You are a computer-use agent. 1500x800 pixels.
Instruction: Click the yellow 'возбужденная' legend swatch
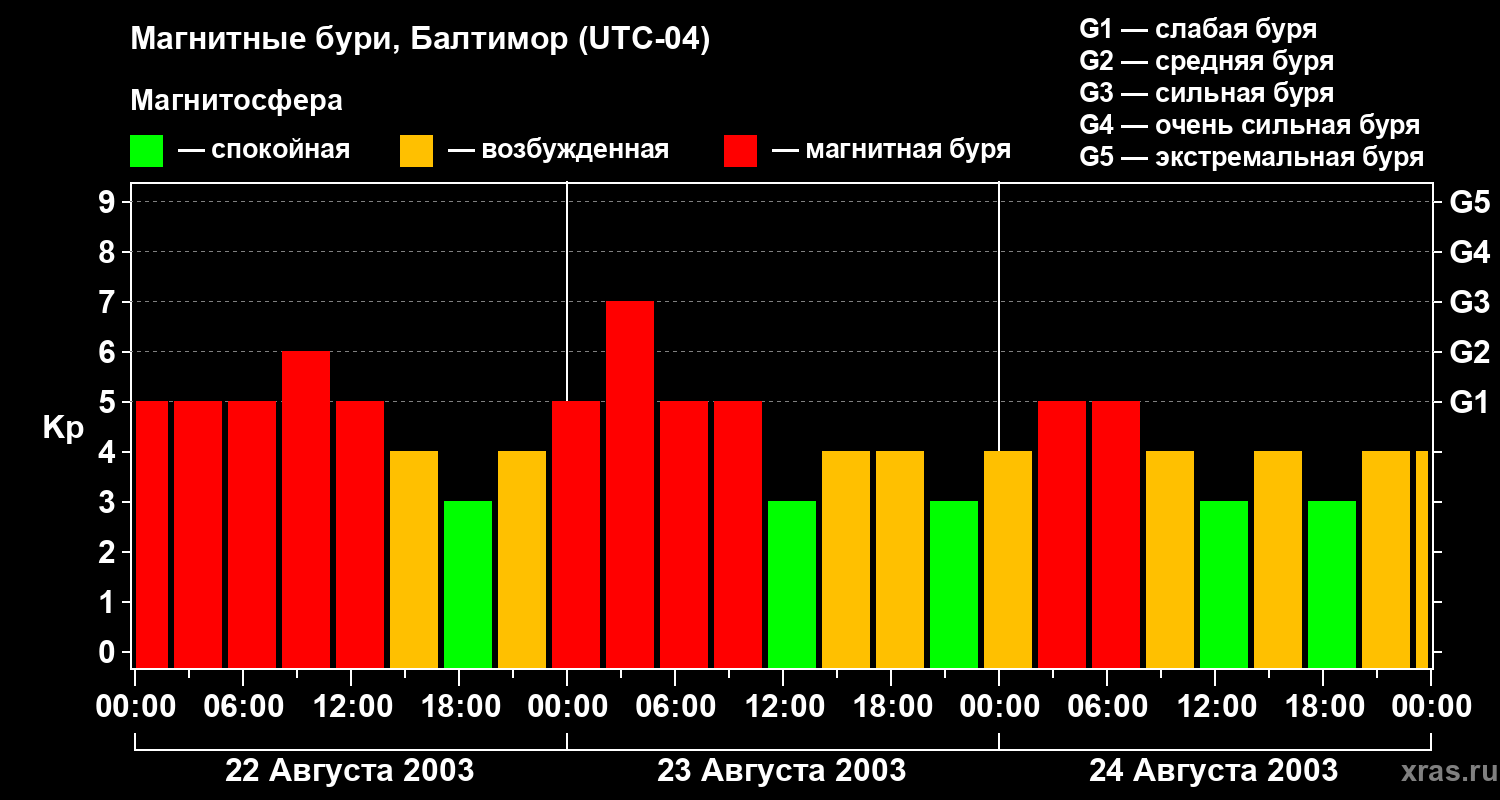pyautogui.click(x=416, y=151)
